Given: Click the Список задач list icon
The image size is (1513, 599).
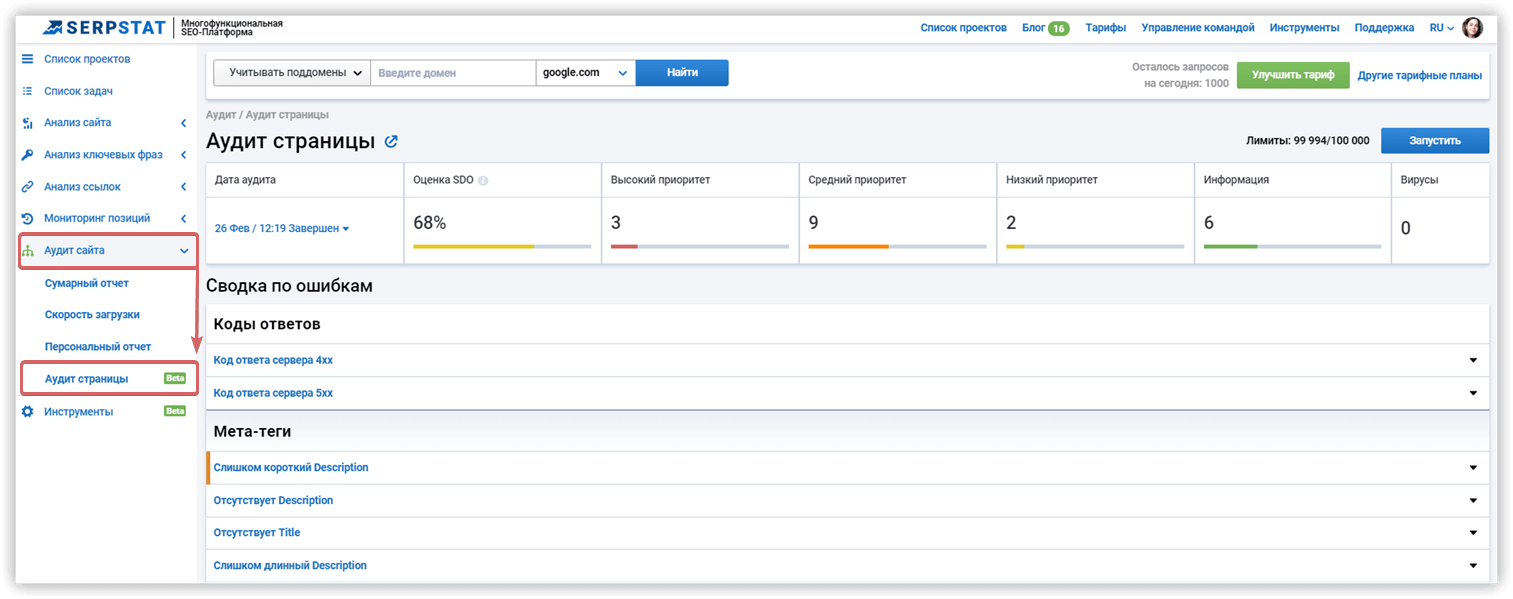Looking at the screenshot, I should click(28, 91).
